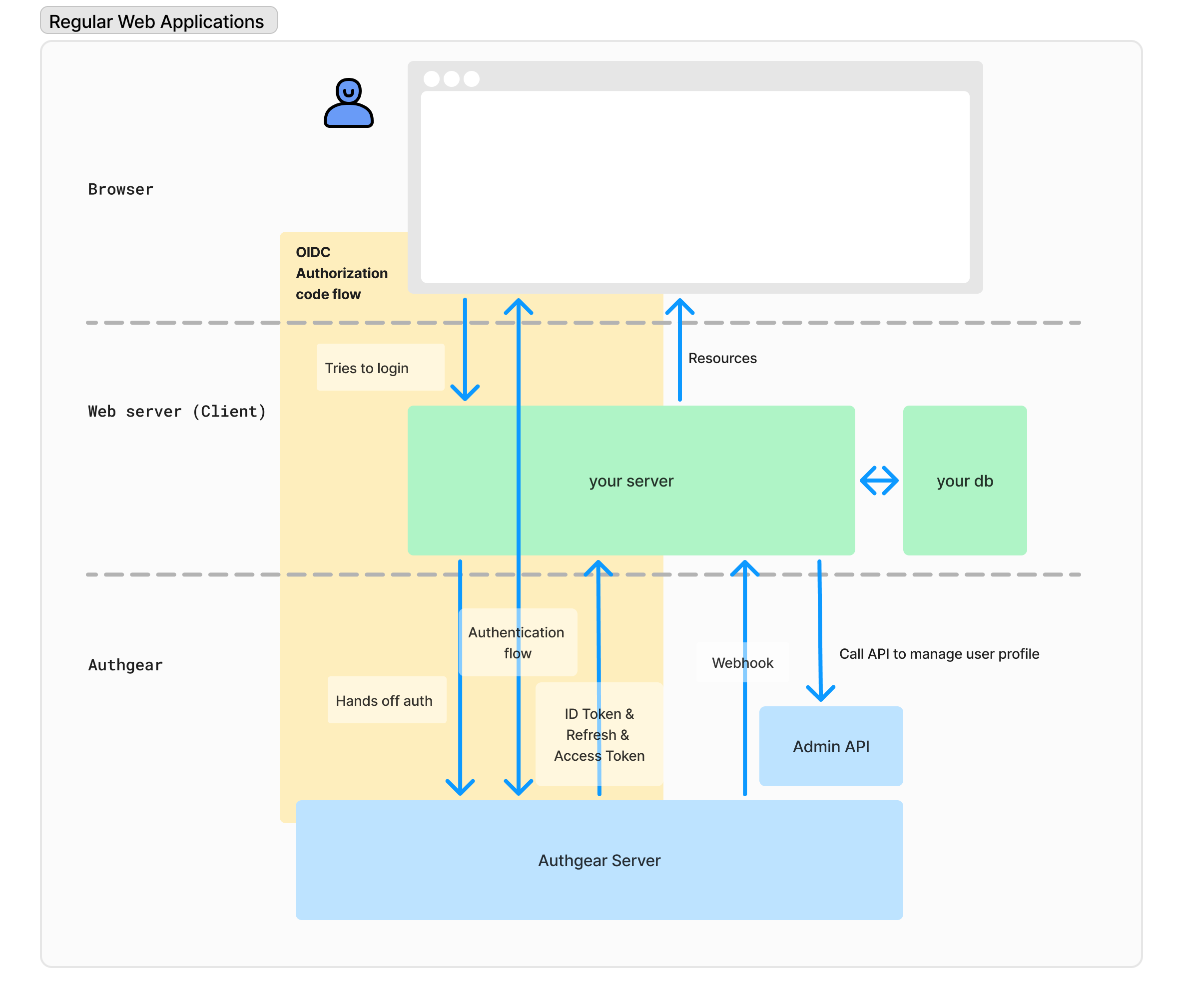
Task: Click the OIDC Authorization code flow heading
Action: click(341, 273)
